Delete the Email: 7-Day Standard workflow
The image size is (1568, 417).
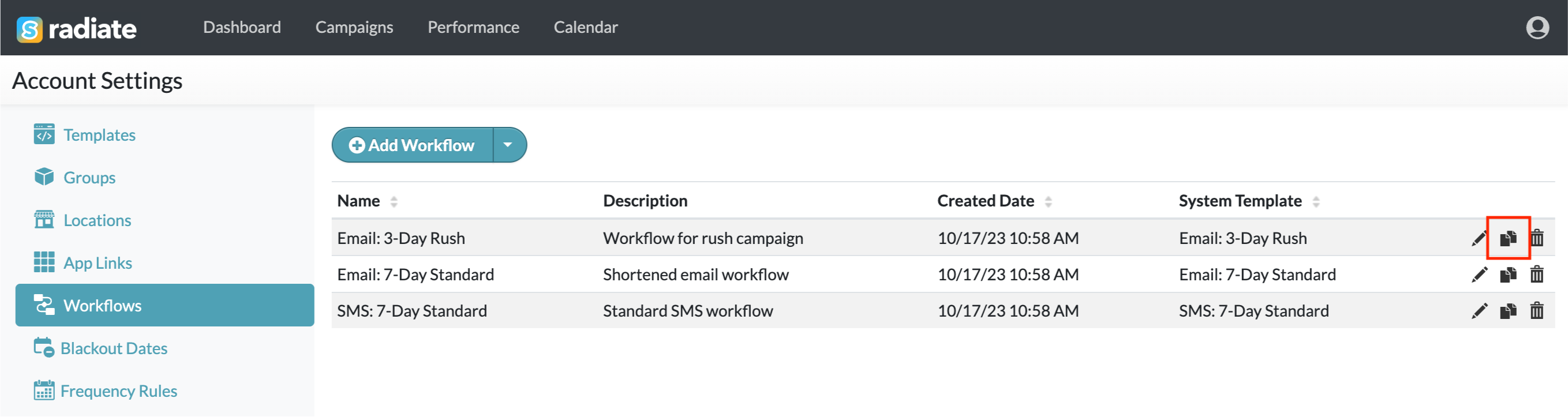coord(1536,275)
